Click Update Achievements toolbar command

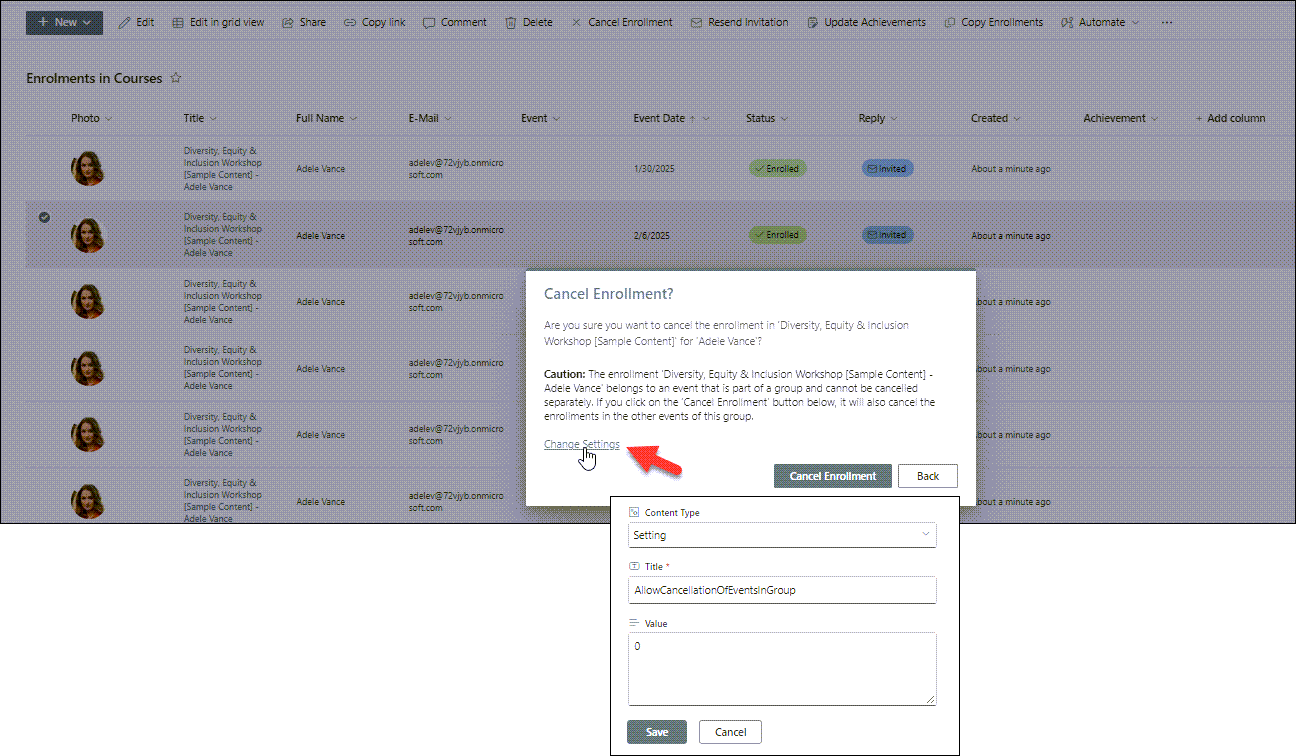866,22
